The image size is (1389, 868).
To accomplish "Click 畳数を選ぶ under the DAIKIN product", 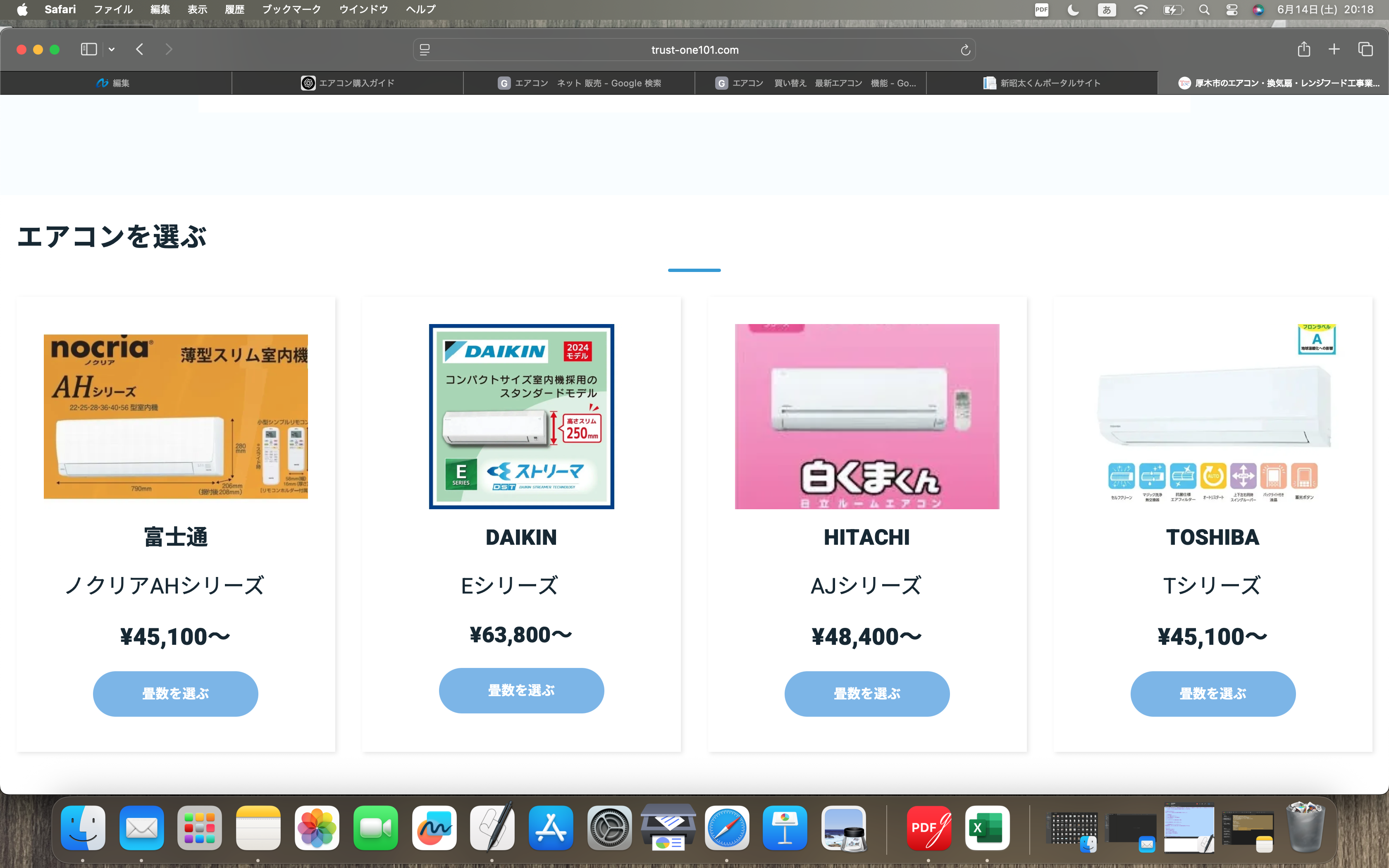I will point(521,691).
